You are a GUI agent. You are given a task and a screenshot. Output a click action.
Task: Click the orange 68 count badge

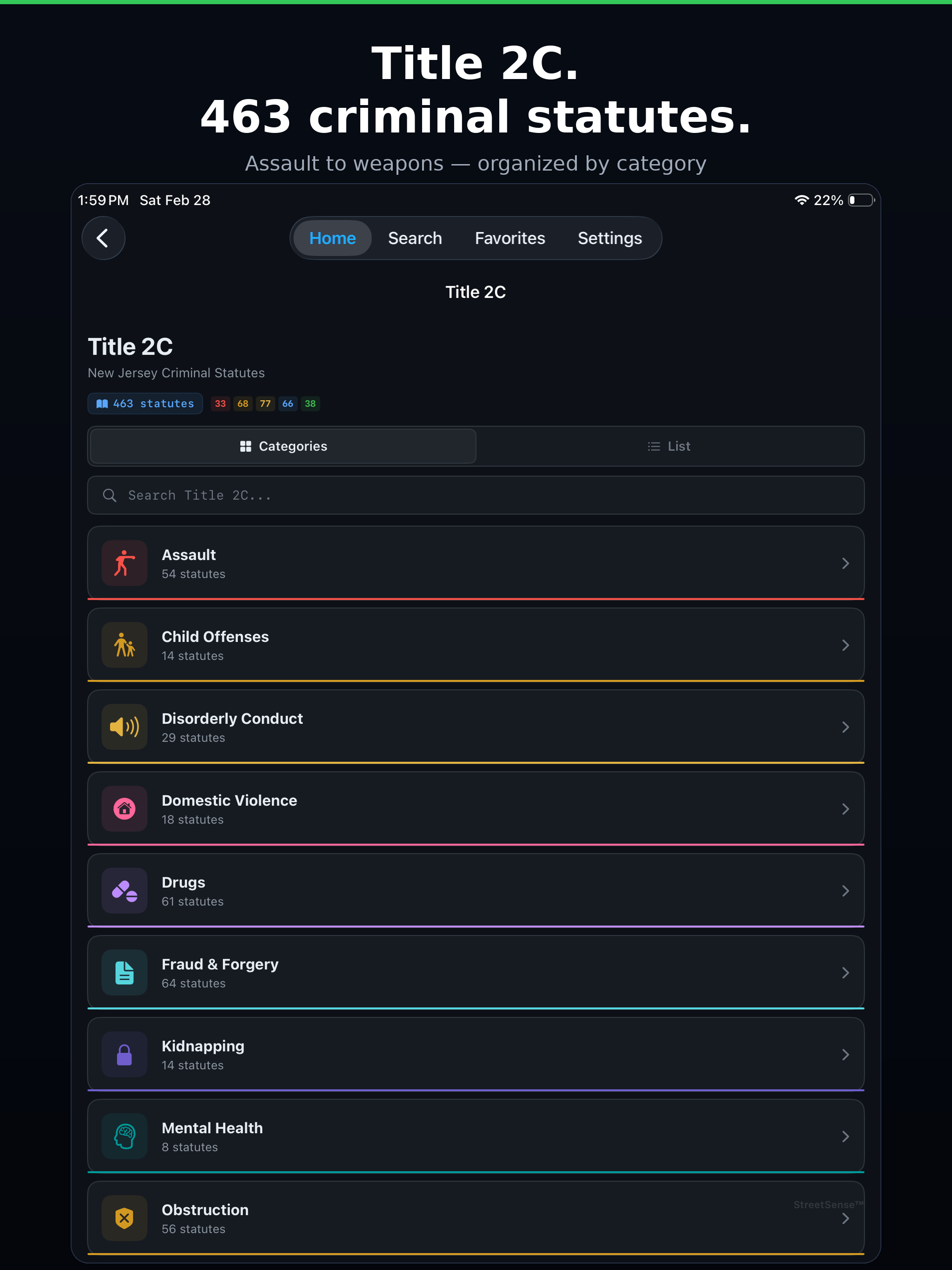click(x=243, y=403)
